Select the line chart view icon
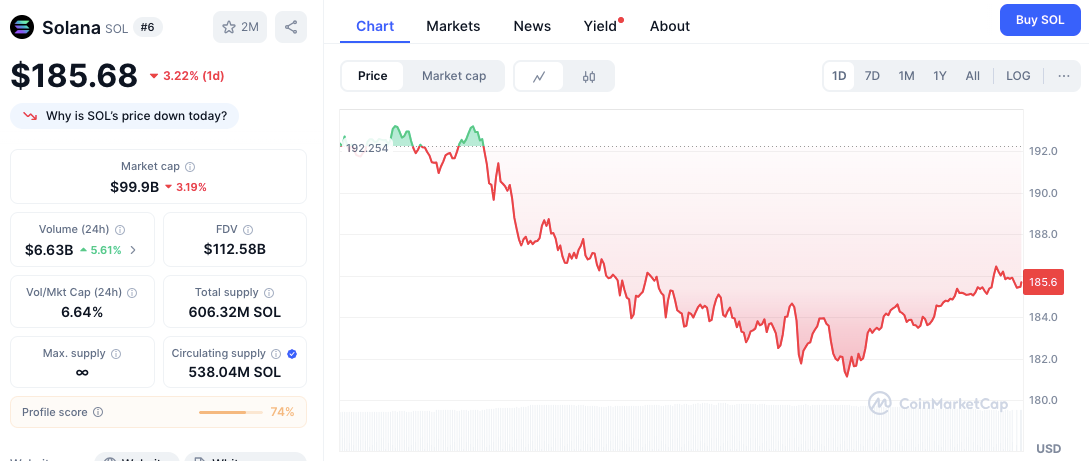The height and width of the screenshot is (461, 1089). coord(539,76)
